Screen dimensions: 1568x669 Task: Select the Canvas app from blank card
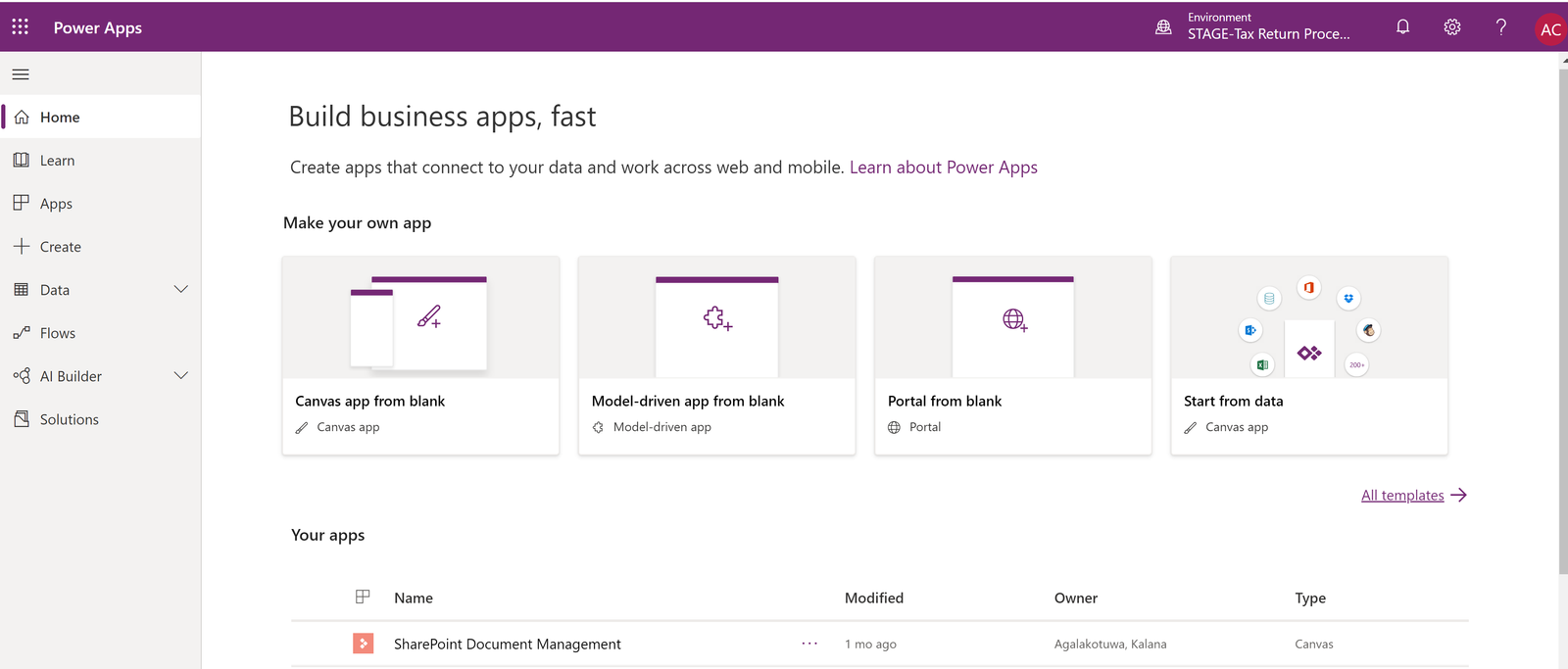420,356
